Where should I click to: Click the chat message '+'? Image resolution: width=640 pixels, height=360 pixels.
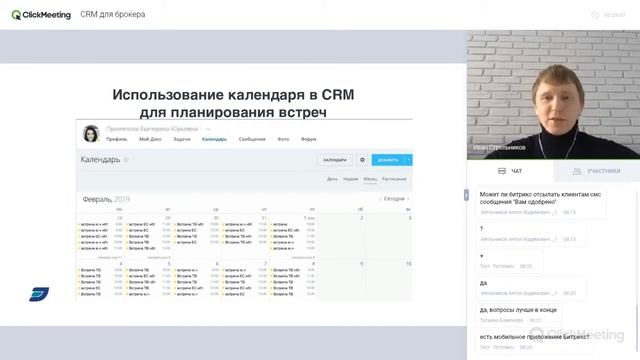click(x=509, y=261)
